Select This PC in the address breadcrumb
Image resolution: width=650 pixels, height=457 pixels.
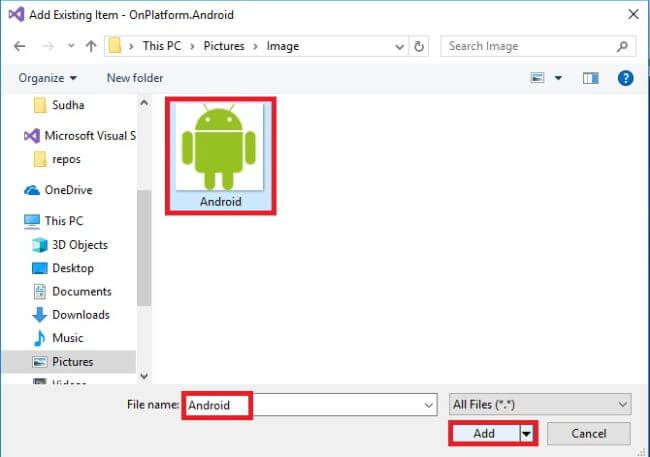click(x=162, y=46)
